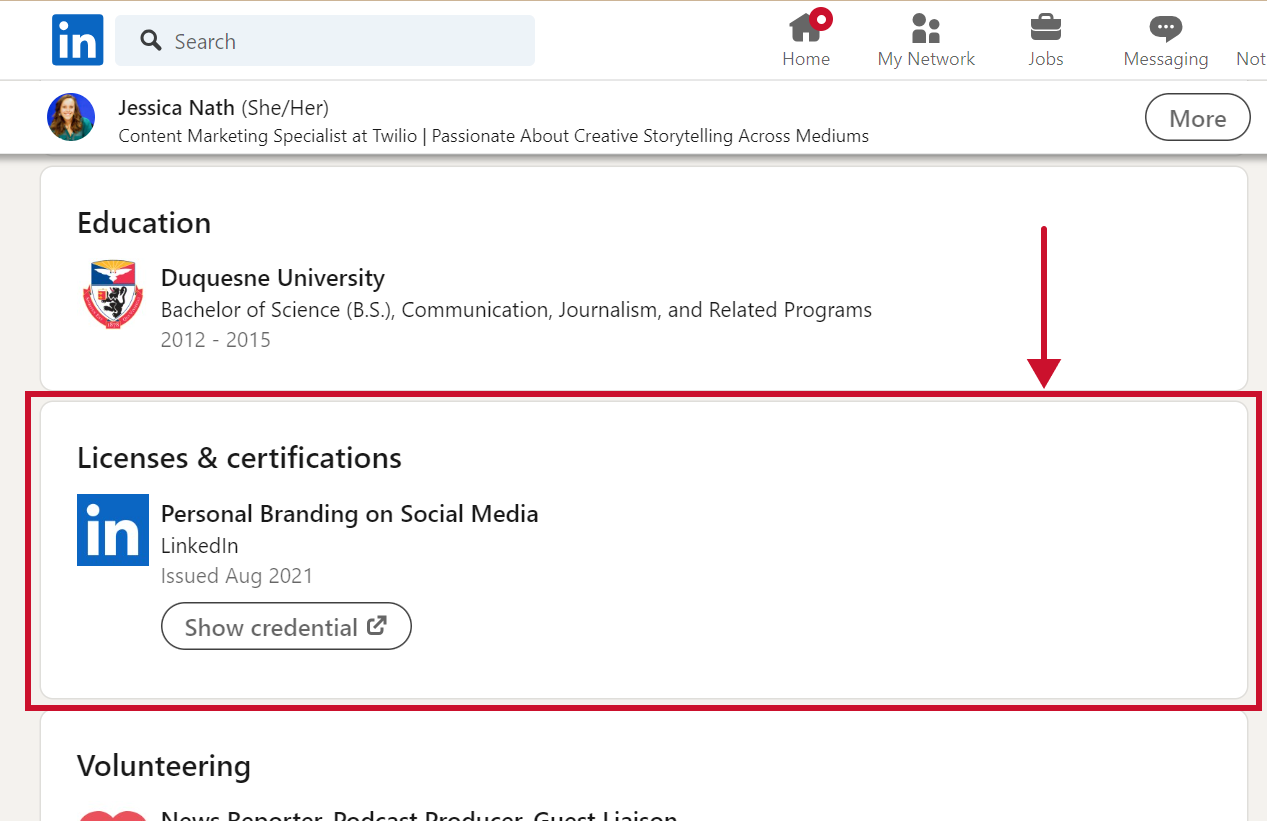Select the Messaging nav label

pos(1165,59)
